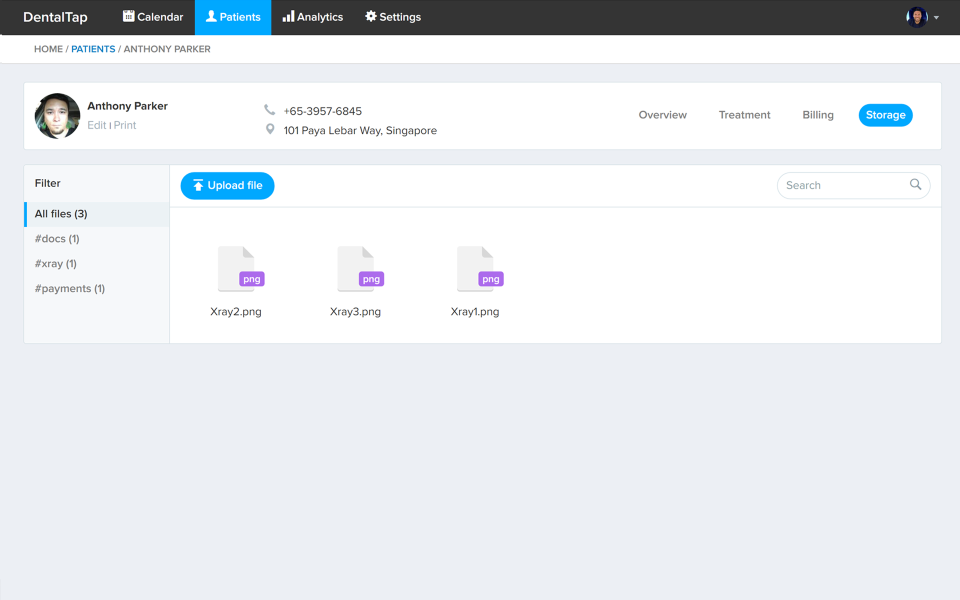Click the Filter heading in the sidebar

click(48, 183)
